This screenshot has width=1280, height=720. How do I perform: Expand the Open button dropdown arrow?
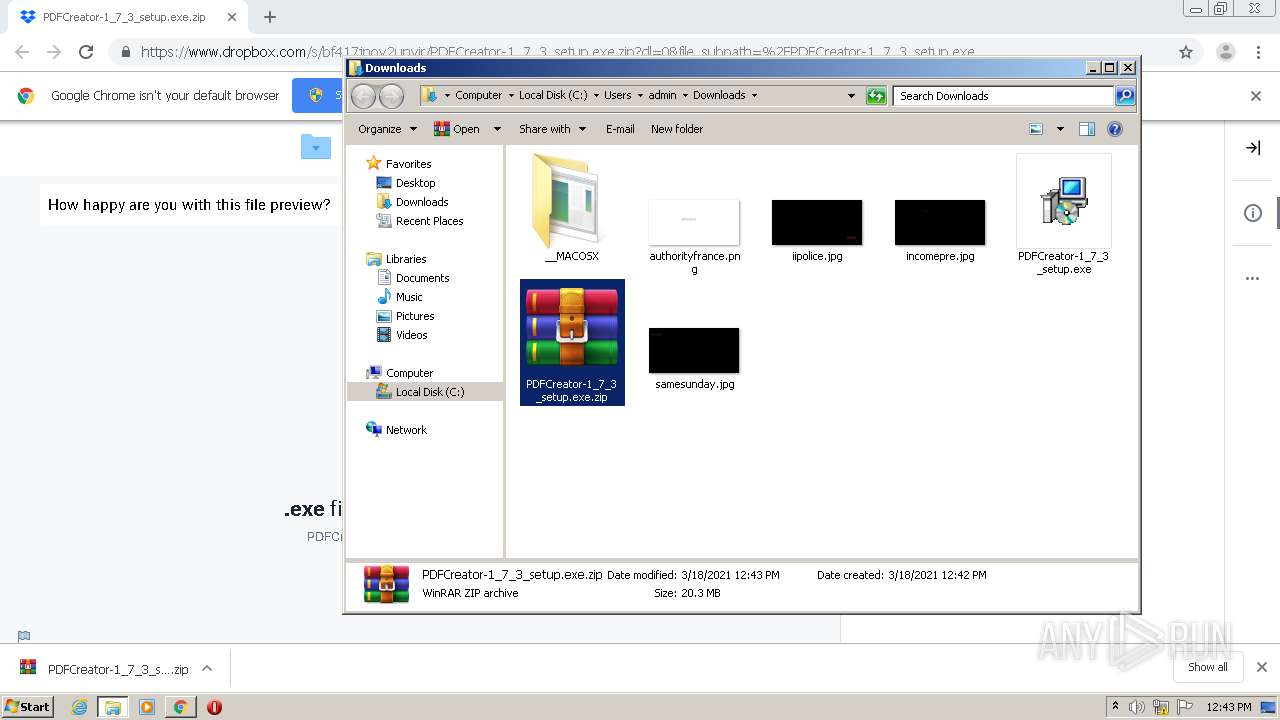tap(495, 129)
